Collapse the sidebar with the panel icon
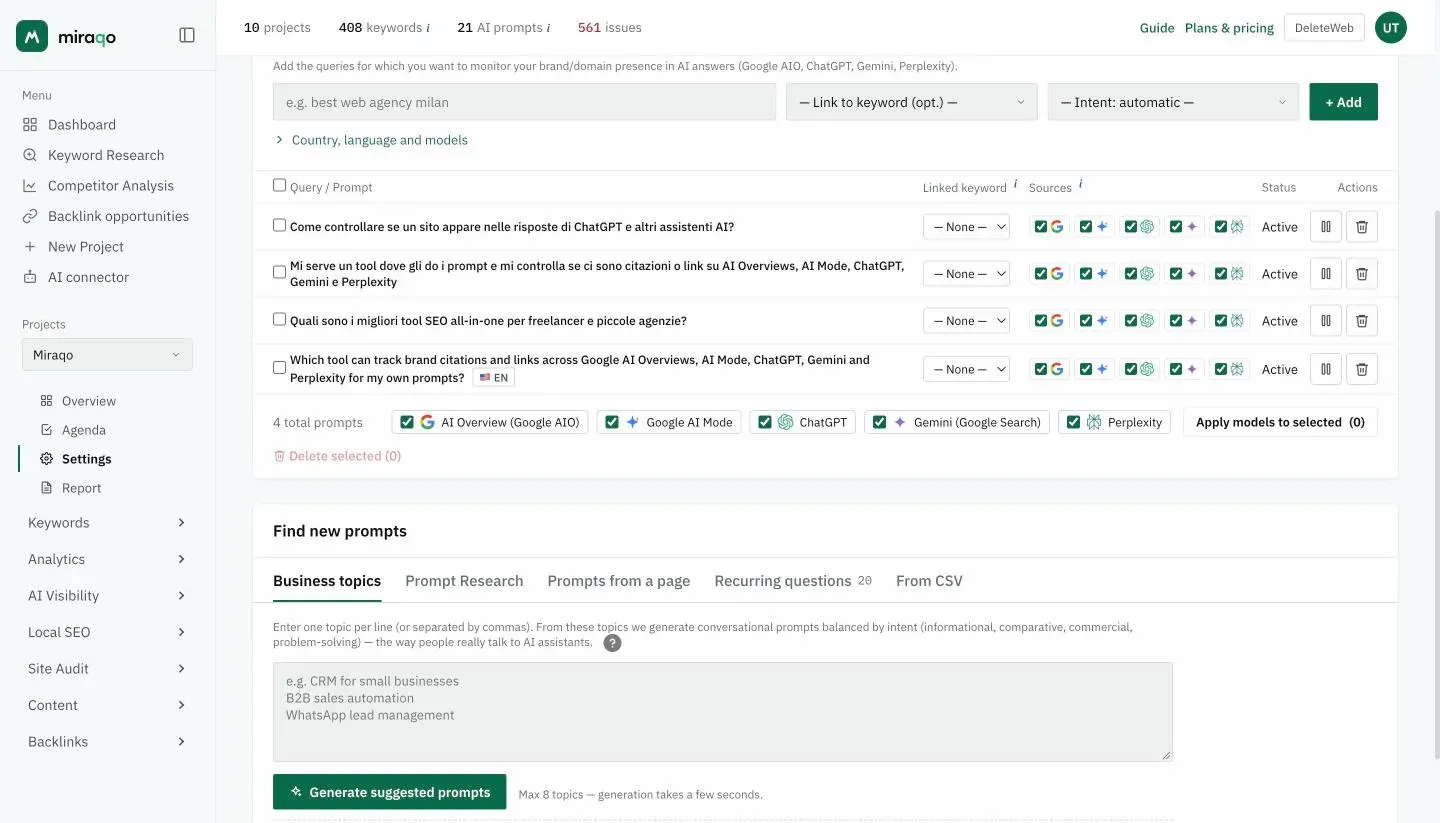The height and width of the screenshot is (823, 1440). (x=187, y=35)
